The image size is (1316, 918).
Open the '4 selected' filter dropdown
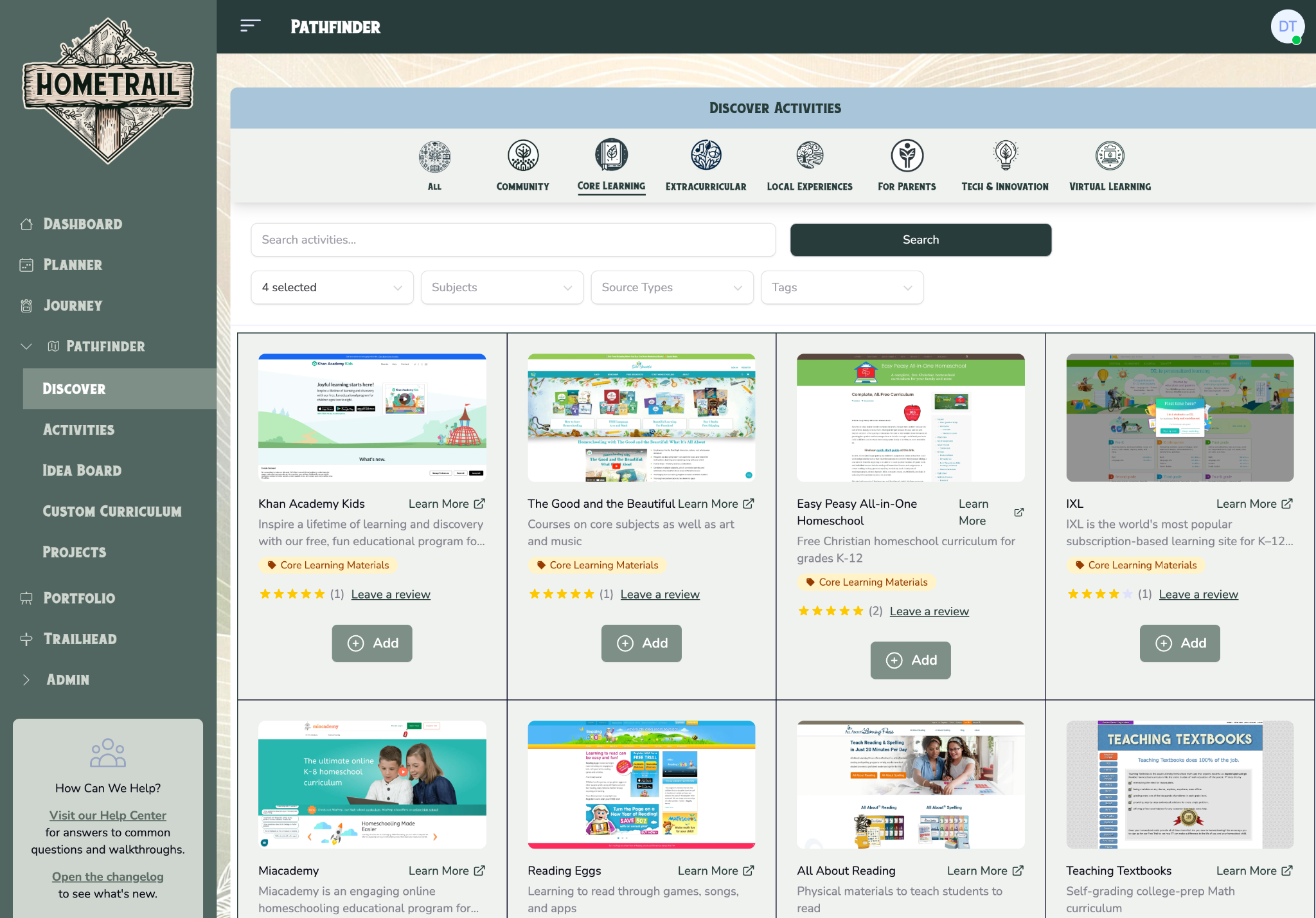click(x=332, y=287)
